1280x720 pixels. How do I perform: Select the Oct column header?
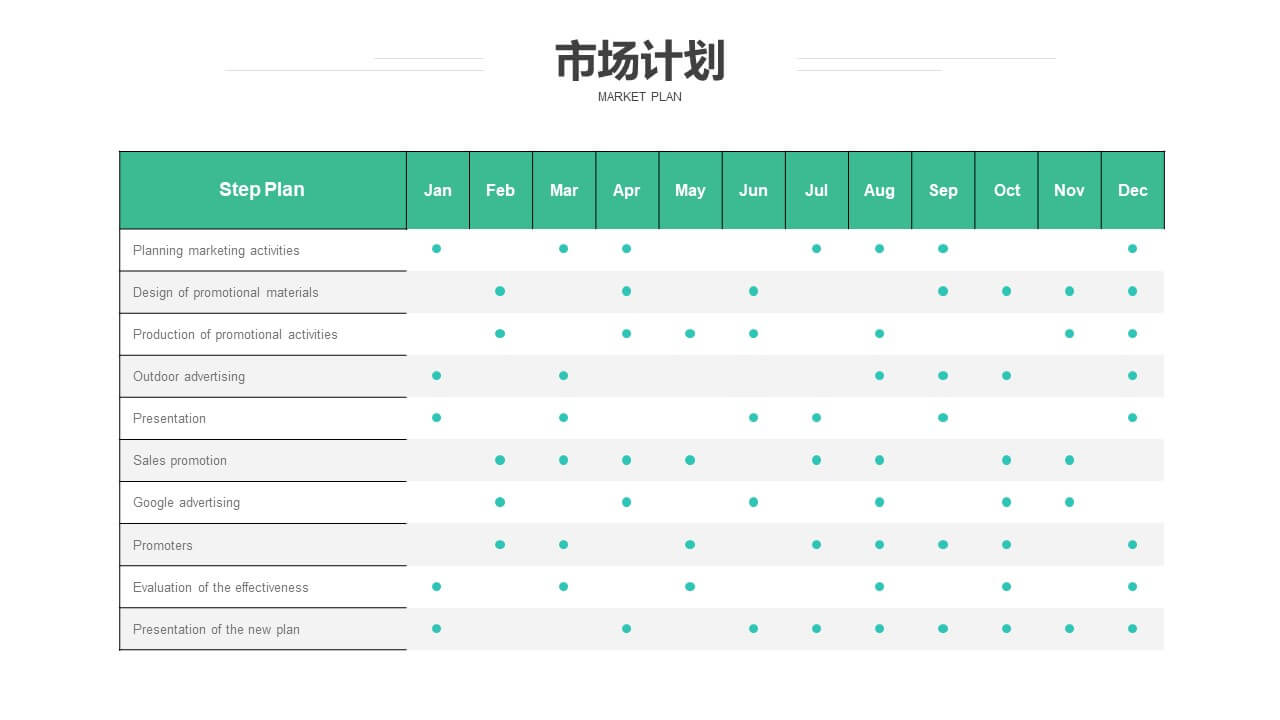1006,190
